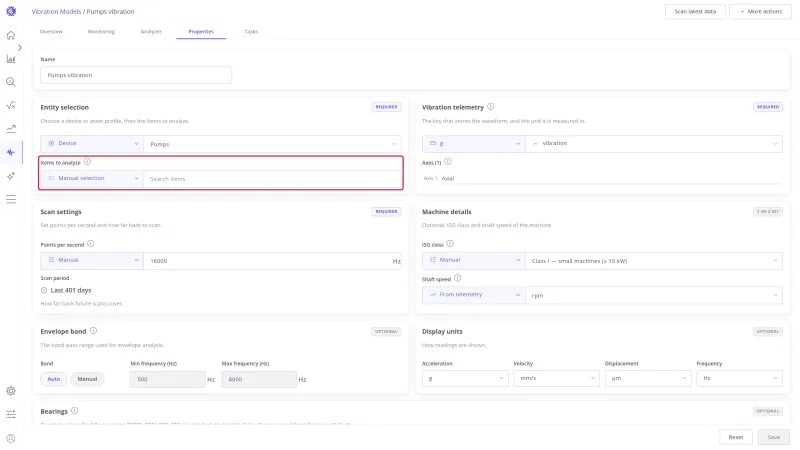The width and height of the screenshot is (800, 450).
Task: Click the Envelope band OPTIONAL badge
Action: [x=386, y=331]
